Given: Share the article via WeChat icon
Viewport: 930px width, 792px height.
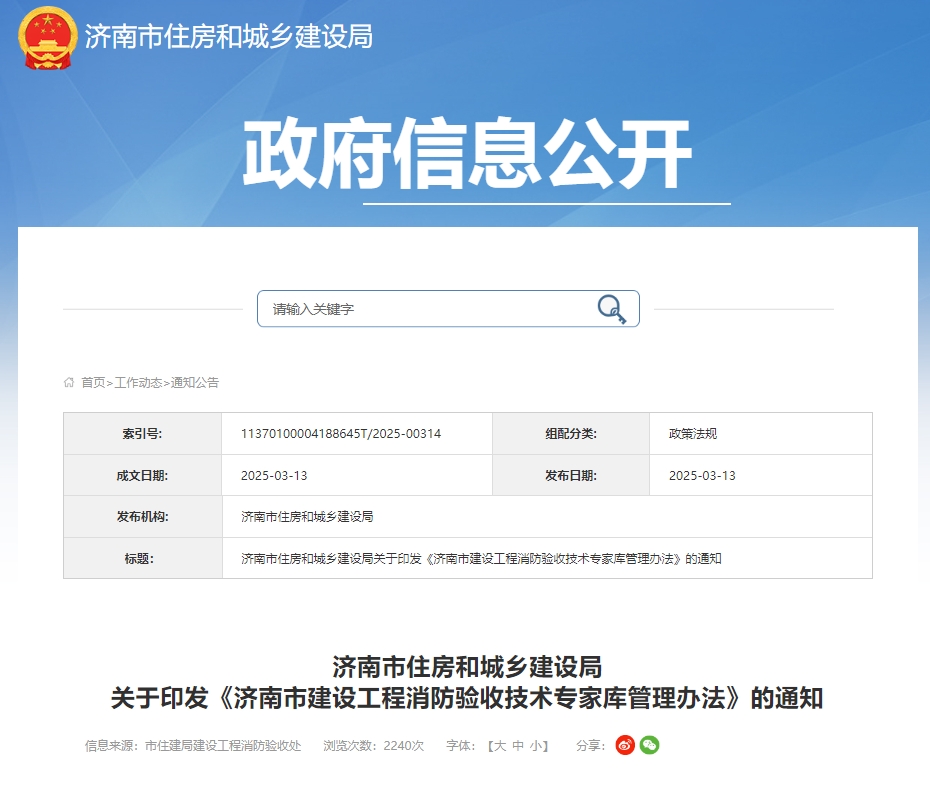Looking at the screenshot, I should click(x=650, y=745).
